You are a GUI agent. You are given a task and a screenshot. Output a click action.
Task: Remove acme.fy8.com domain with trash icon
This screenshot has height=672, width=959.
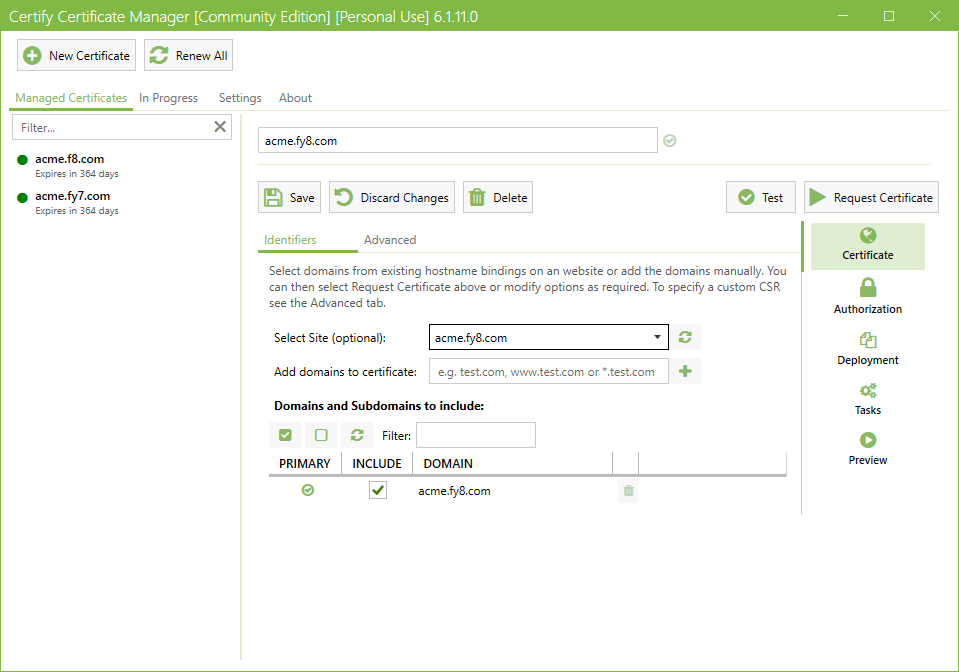pyautogui.click(x=628, y=490)
